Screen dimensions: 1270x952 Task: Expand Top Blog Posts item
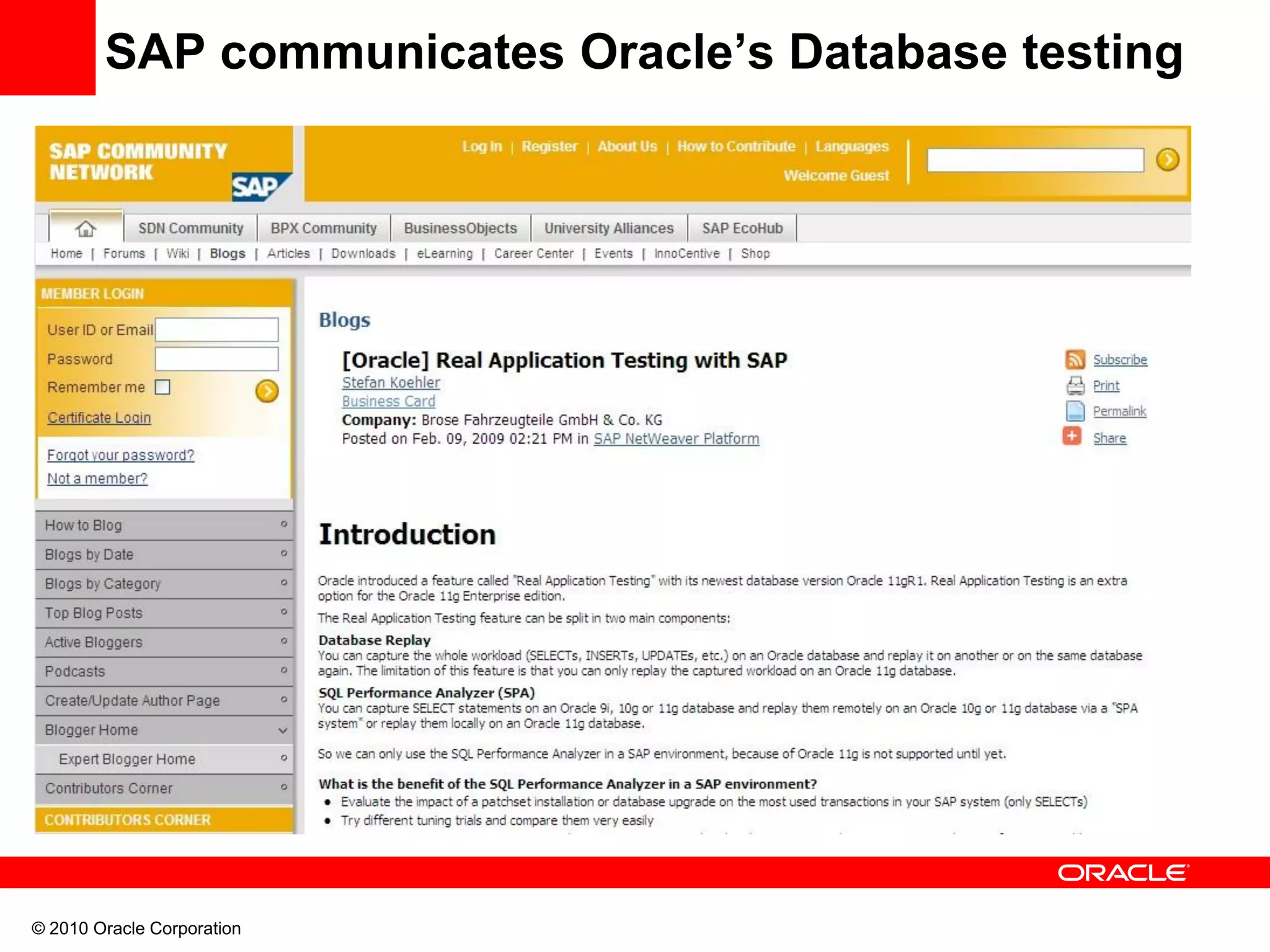click(164, 612)
